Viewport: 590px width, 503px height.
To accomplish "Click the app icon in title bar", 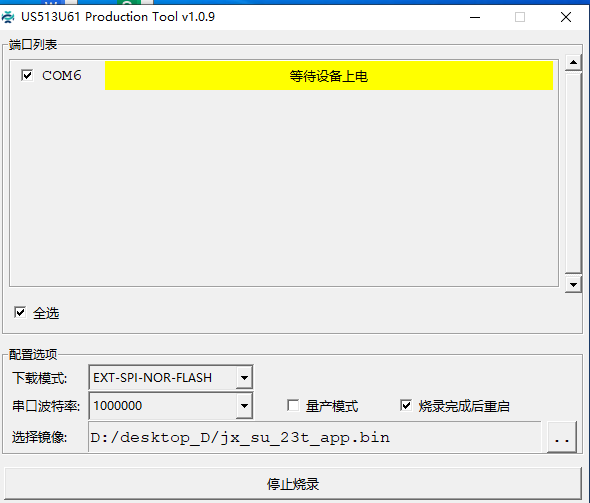I will 8,17.
